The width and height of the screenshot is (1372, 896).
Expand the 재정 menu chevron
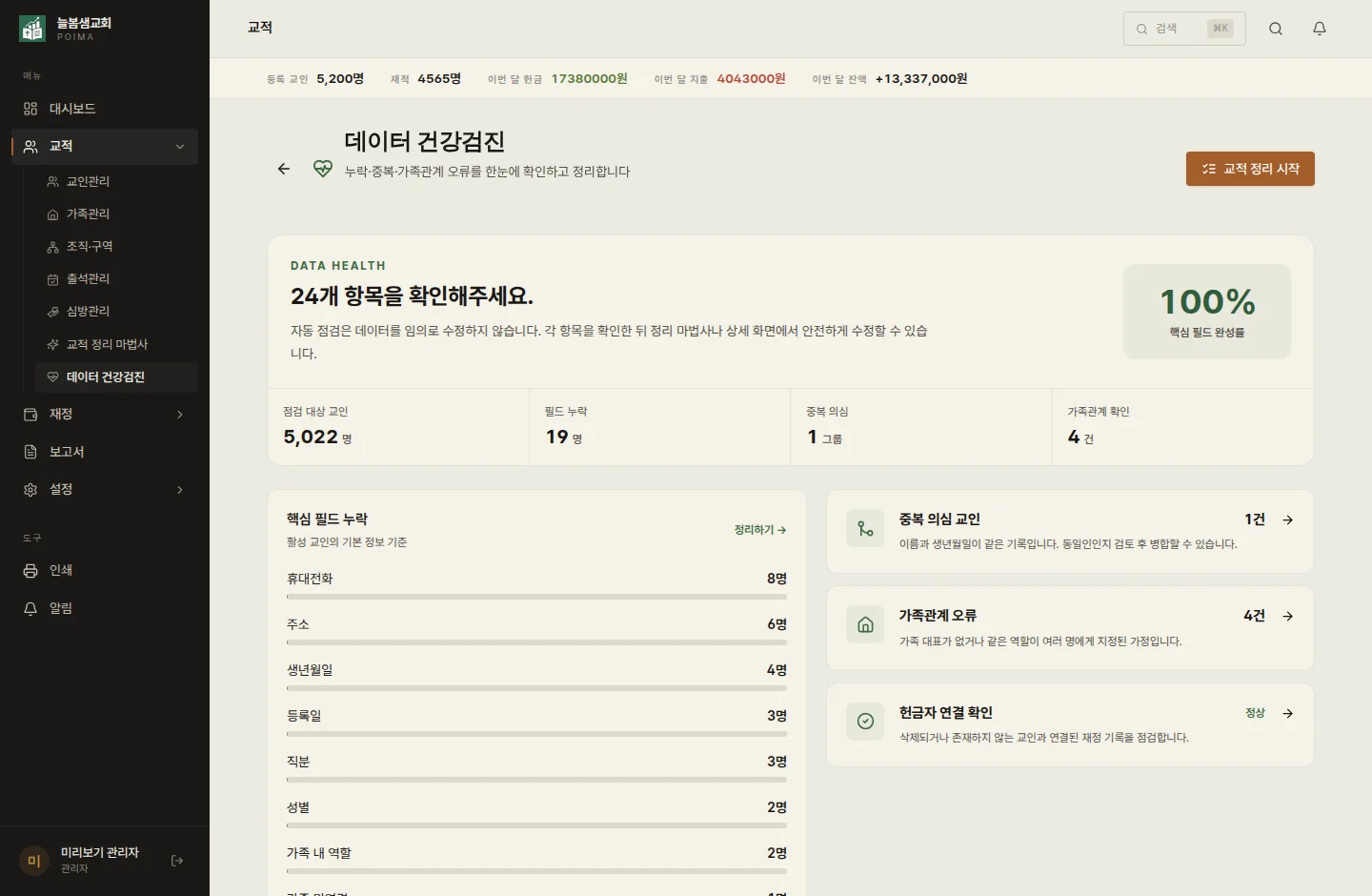[x=180, y=415]
